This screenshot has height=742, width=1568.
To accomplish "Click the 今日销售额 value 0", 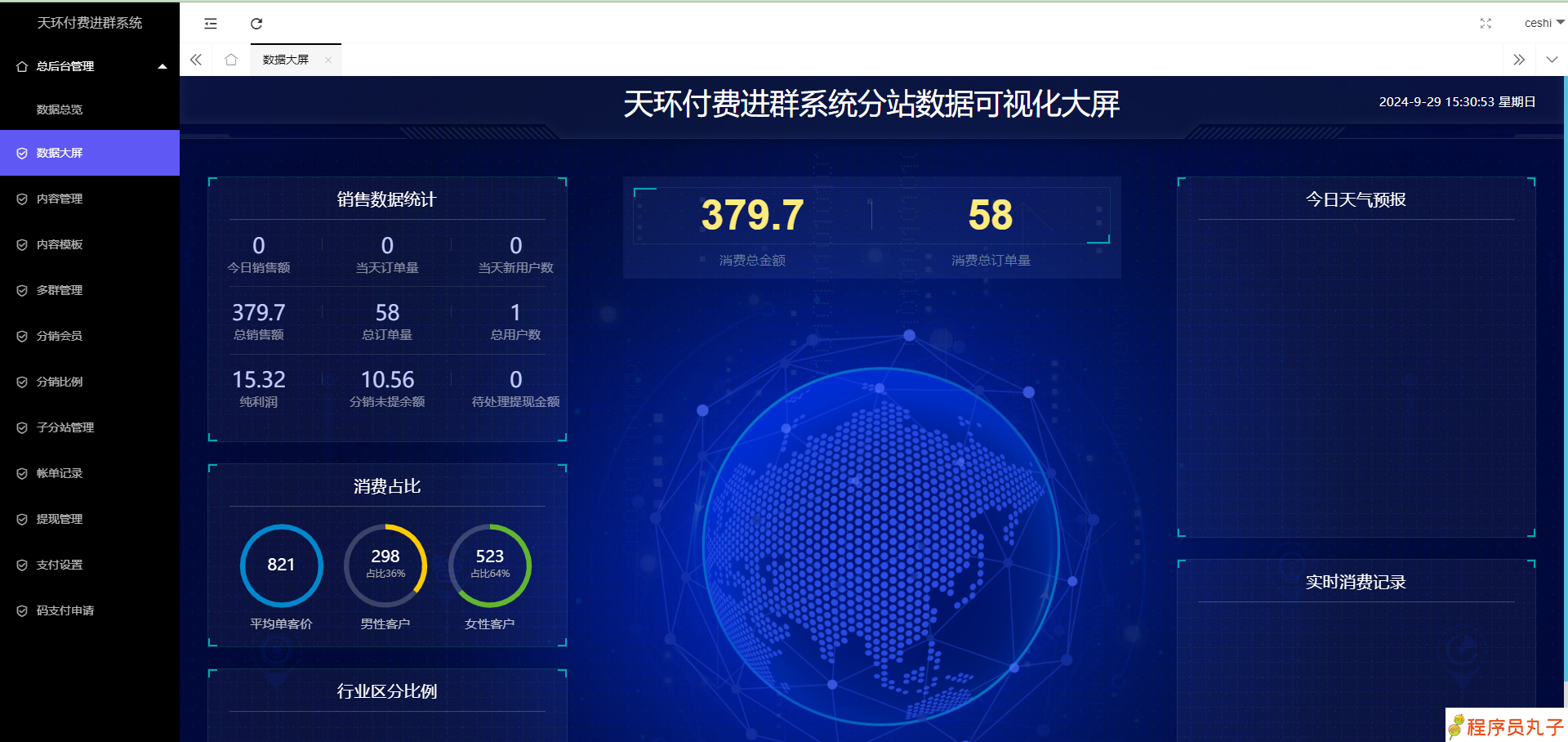I will click(x=259, y=245).
